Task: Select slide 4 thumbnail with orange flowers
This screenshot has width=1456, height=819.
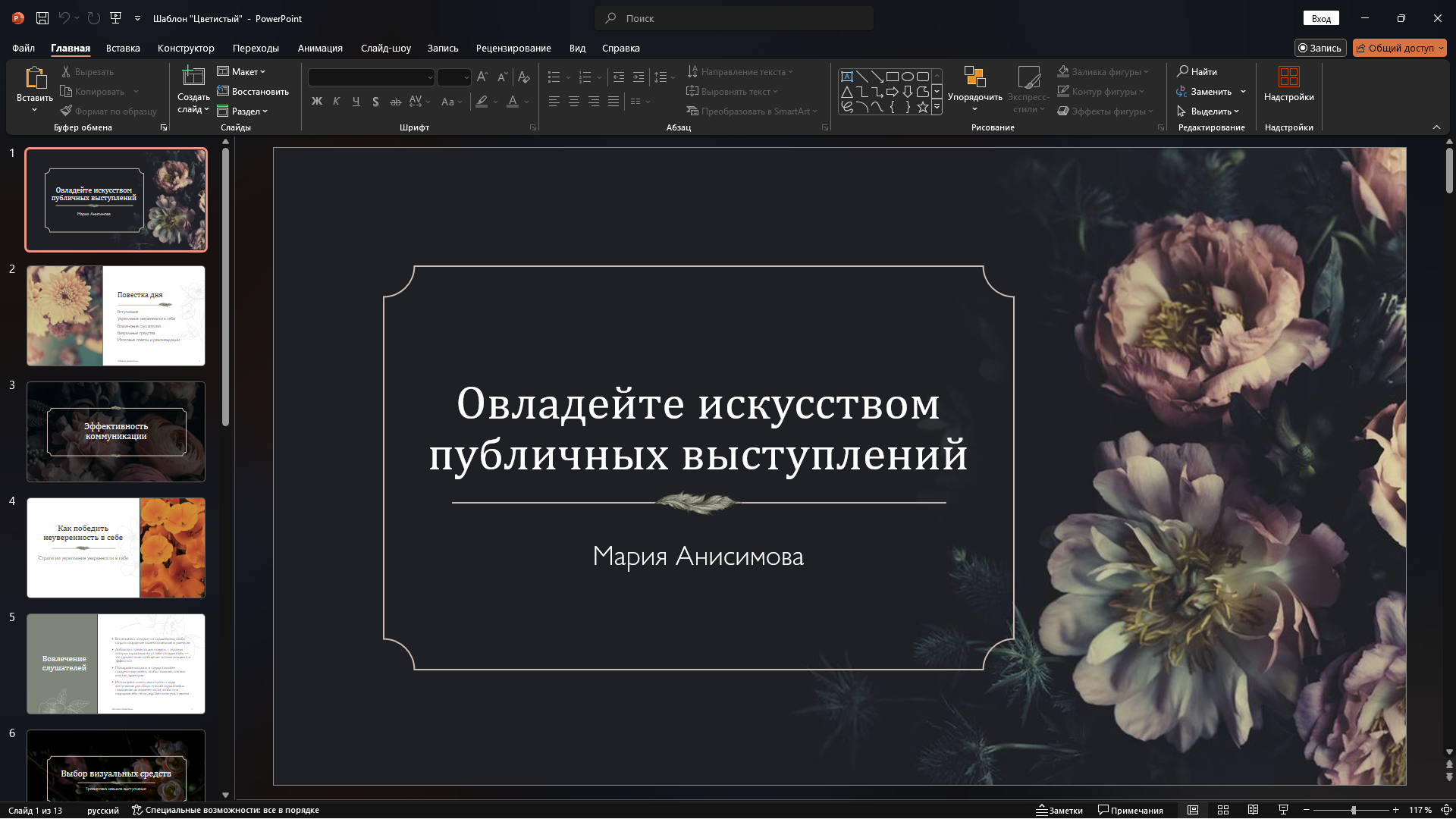Action: pyautogui.click(x=116, y=548)
